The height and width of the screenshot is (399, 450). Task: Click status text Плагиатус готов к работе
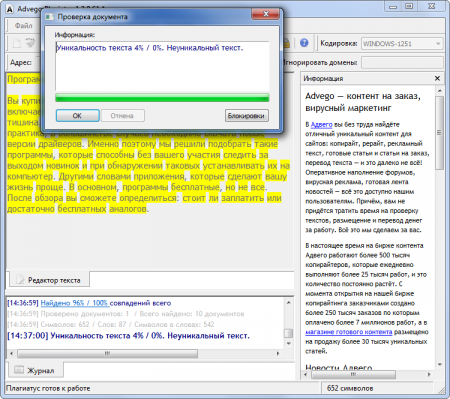[48, 388]
